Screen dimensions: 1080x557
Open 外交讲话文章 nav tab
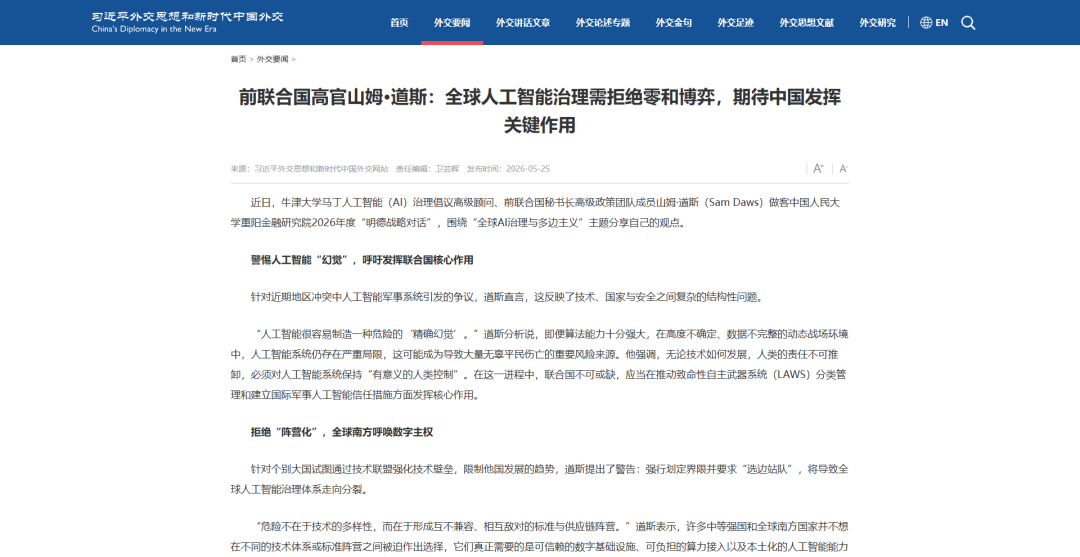tap(523, 23)
